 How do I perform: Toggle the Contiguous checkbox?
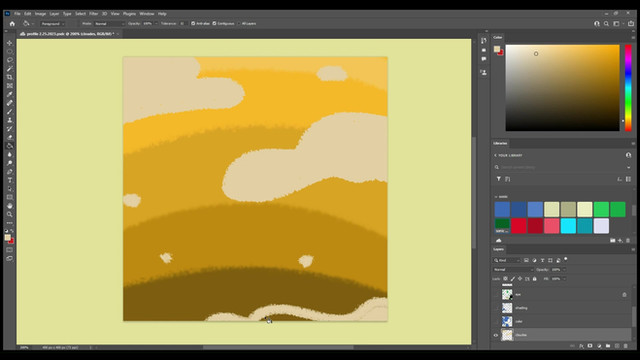coord(214,24)
